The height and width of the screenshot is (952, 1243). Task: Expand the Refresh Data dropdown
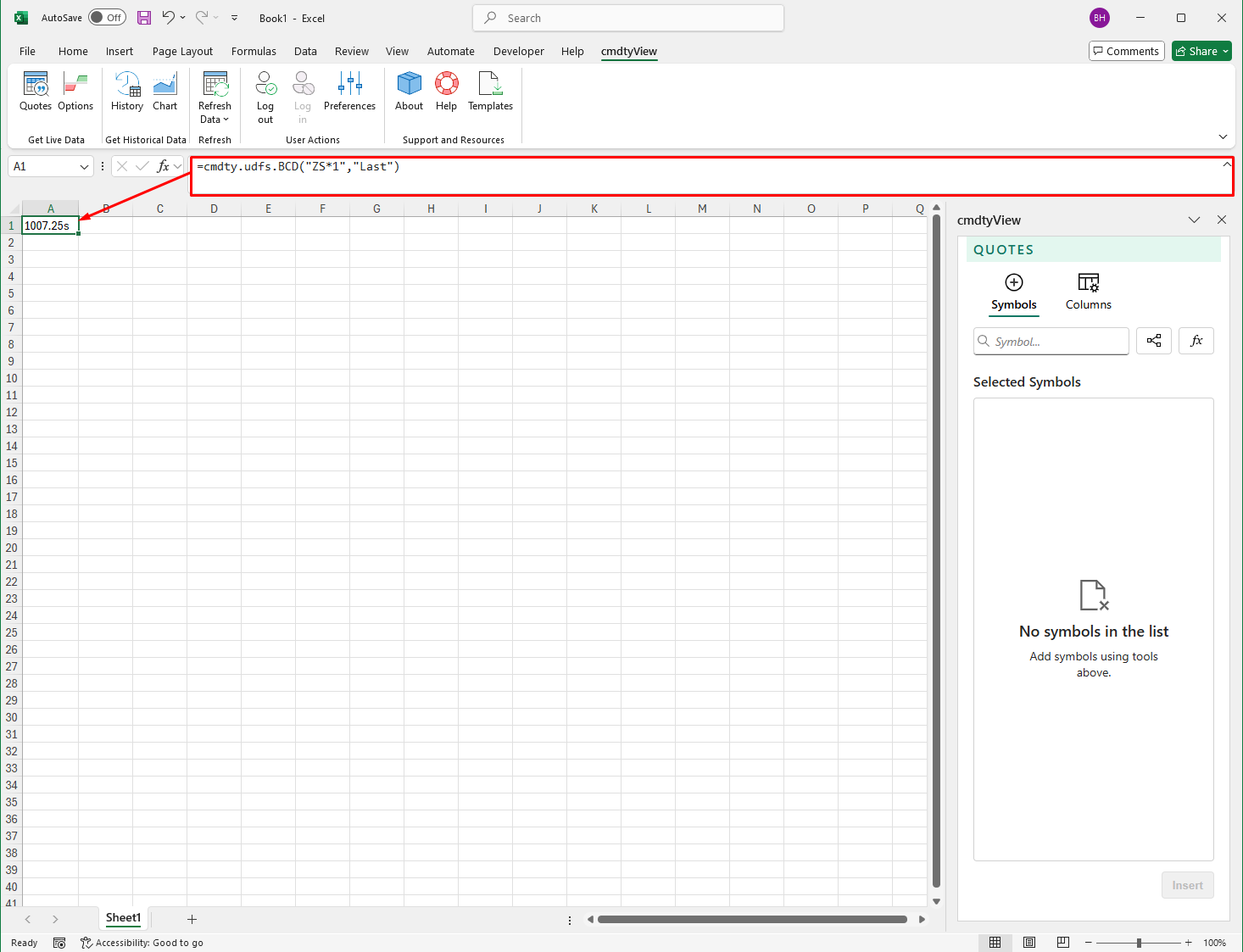pos(215,113)
